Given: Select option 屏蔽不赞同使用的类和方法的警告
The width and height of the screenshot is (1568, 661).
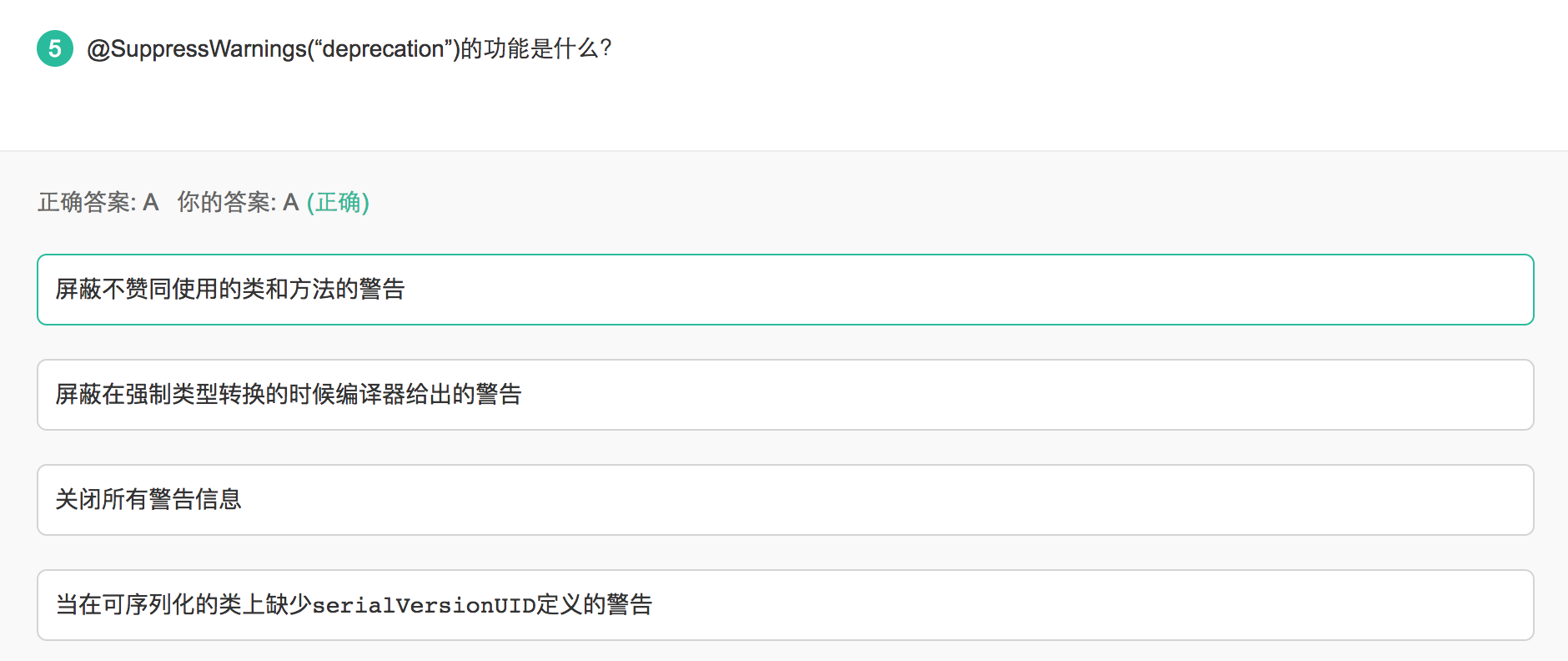Looking at the screenshot, I should click(x=229, y=290).
